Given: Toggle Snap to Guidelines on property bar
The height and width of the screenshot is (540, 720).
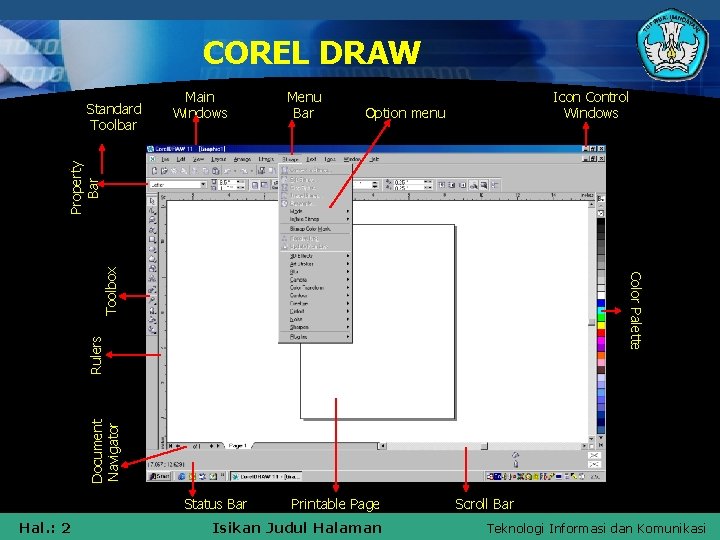Looking at the screenshot, I should (452, 185).
